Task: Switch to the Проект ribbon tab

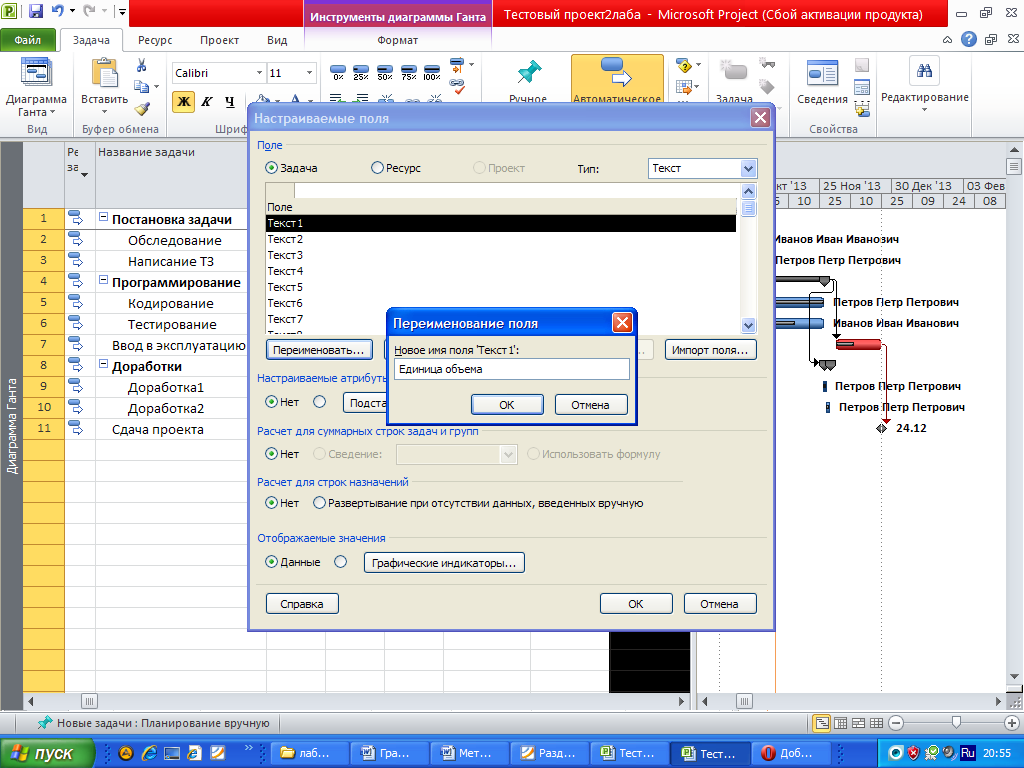Action: 219,40
